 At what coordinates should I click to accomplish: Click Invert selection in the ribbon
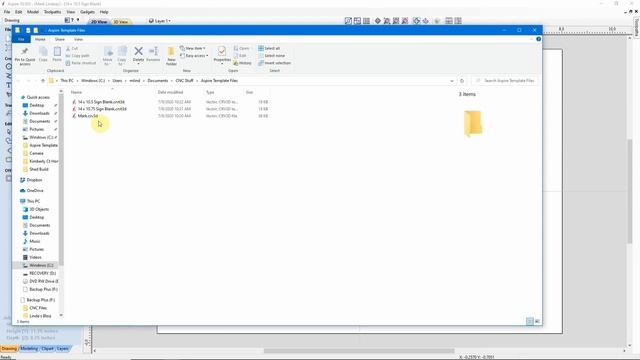coord(274,63)
